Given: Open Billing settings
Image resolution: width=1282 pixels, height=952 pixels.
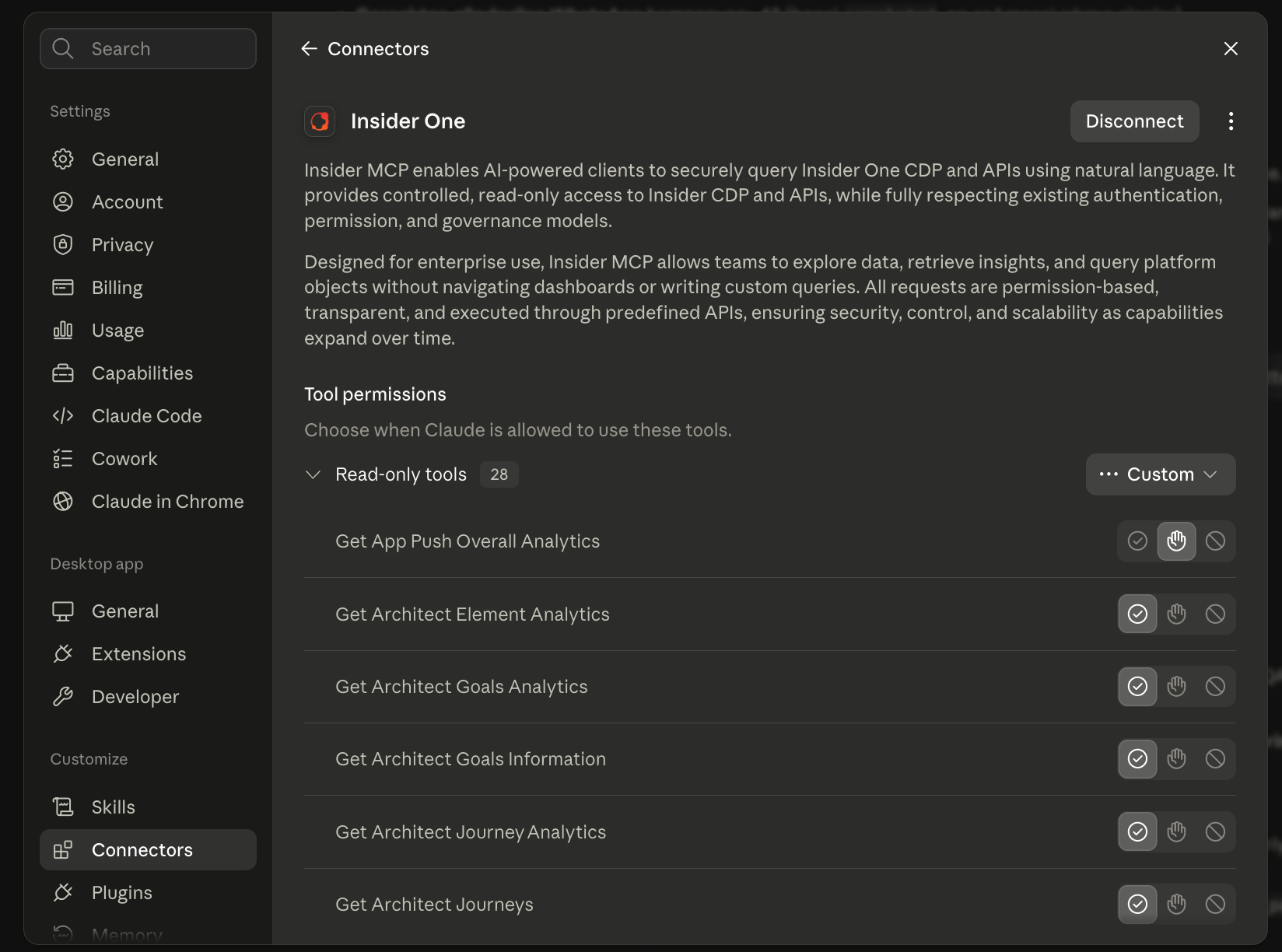Looking at the screenshot, I should coord(148,287).
